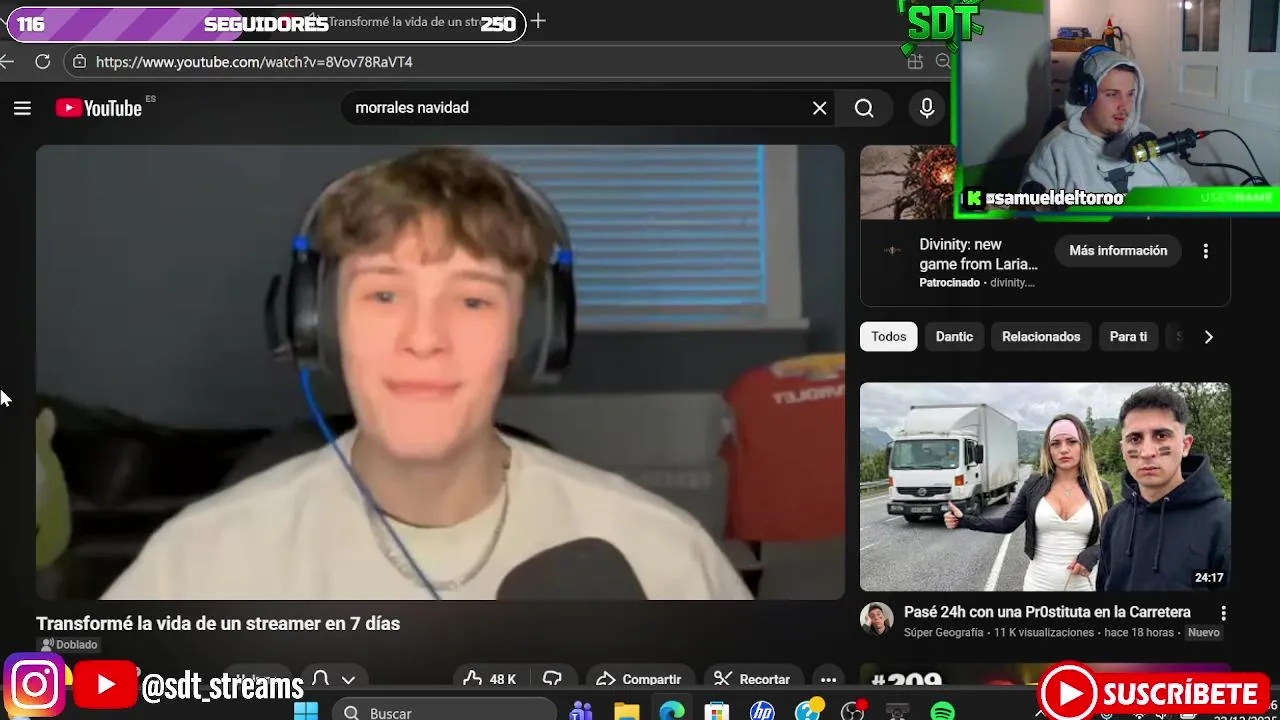Click the 'Patrocinado' sponsored label
1280x720 pixels.
coord(949,283)
